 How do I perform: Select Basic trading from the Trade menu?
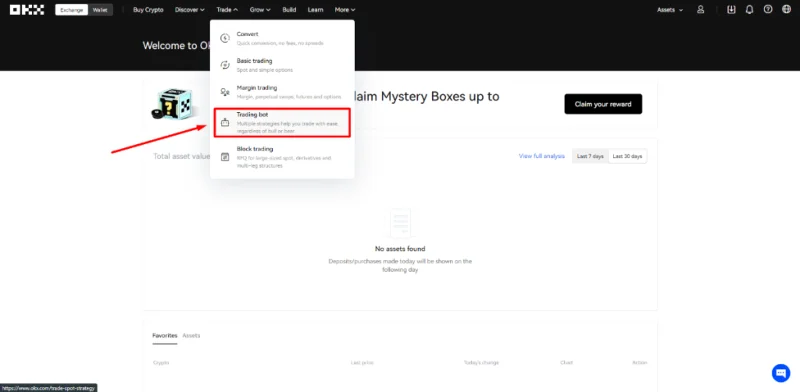pos(282,65)
